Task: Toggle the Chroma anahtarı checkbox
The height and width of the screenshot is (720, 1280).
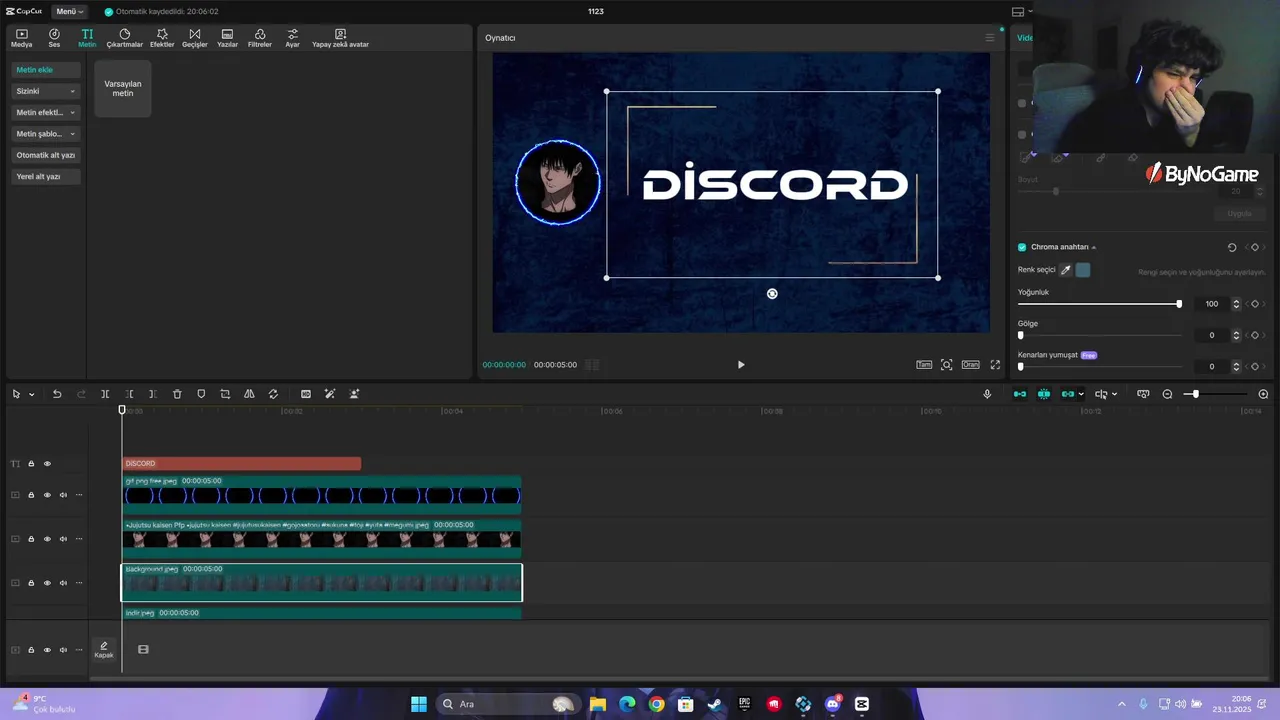Action: pos(1022,247)
